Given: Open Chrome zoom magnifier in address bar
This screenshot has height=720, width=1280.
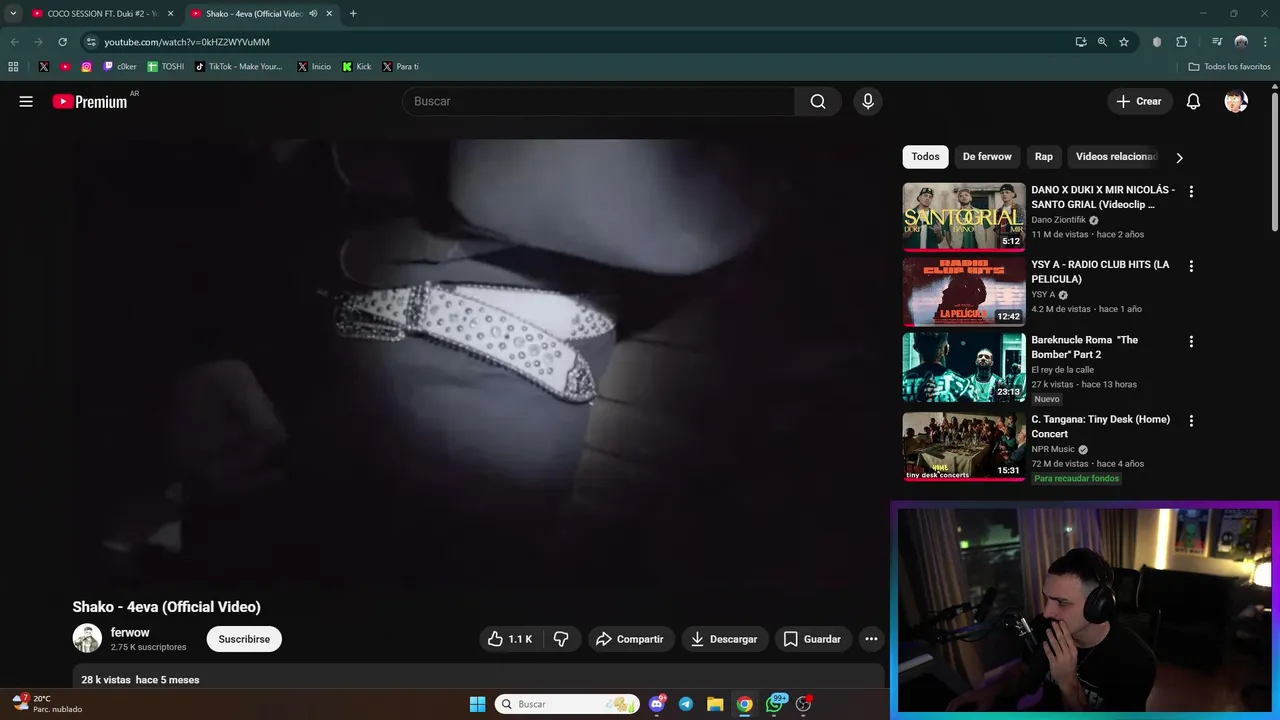Looking at the screenshot, I should [x=1102, y=42].
